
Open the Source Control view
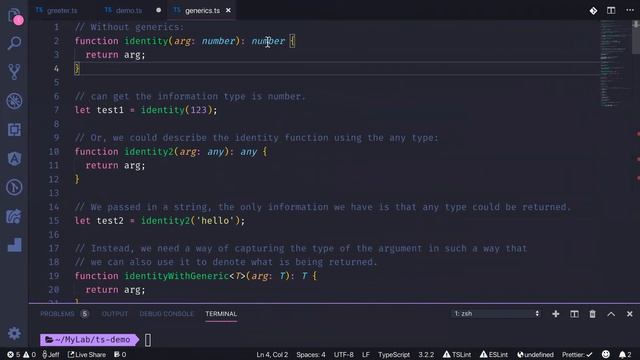click(14, 72)
